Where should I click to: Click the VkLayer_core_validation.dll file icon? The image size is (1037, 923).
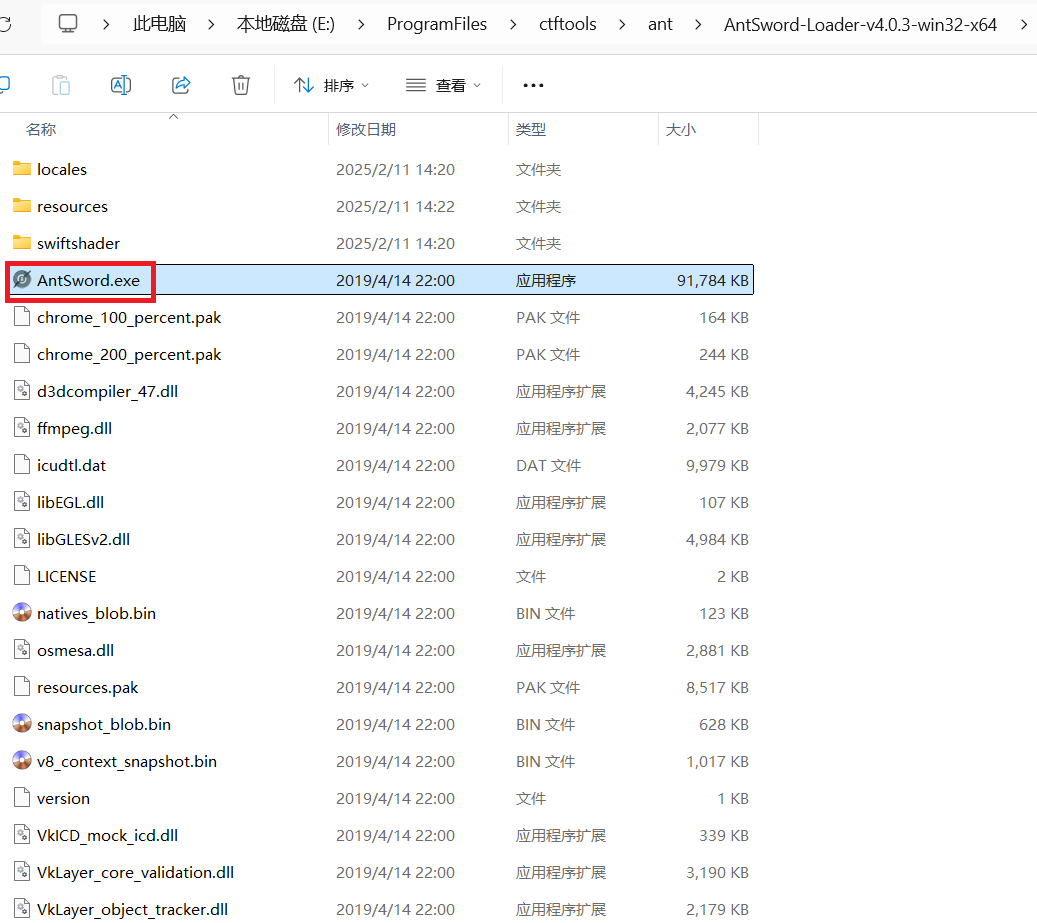[x=22, y=872]
